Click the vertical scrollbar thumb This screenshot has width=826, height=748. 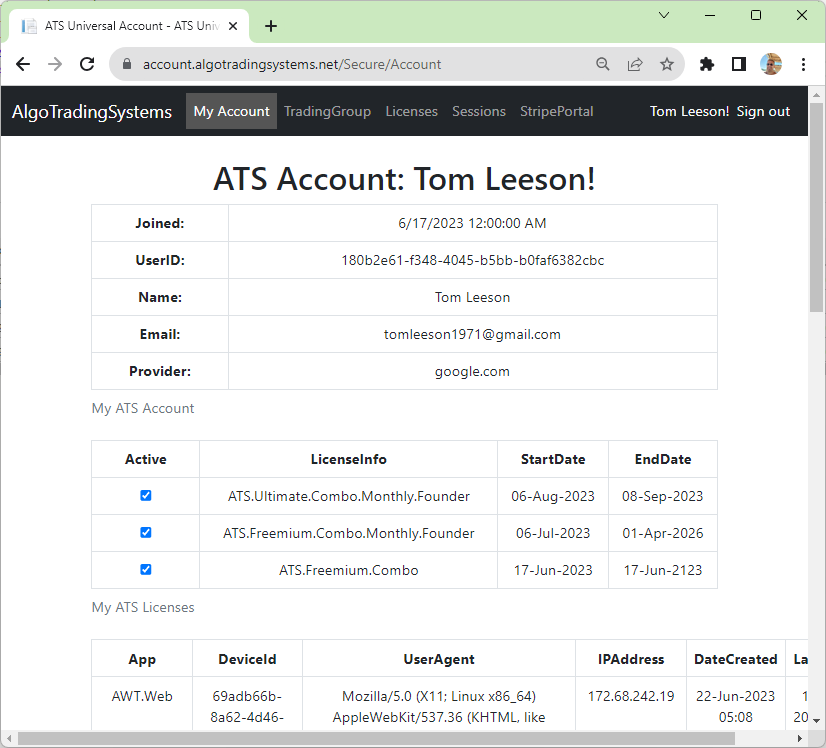(817, 207)
